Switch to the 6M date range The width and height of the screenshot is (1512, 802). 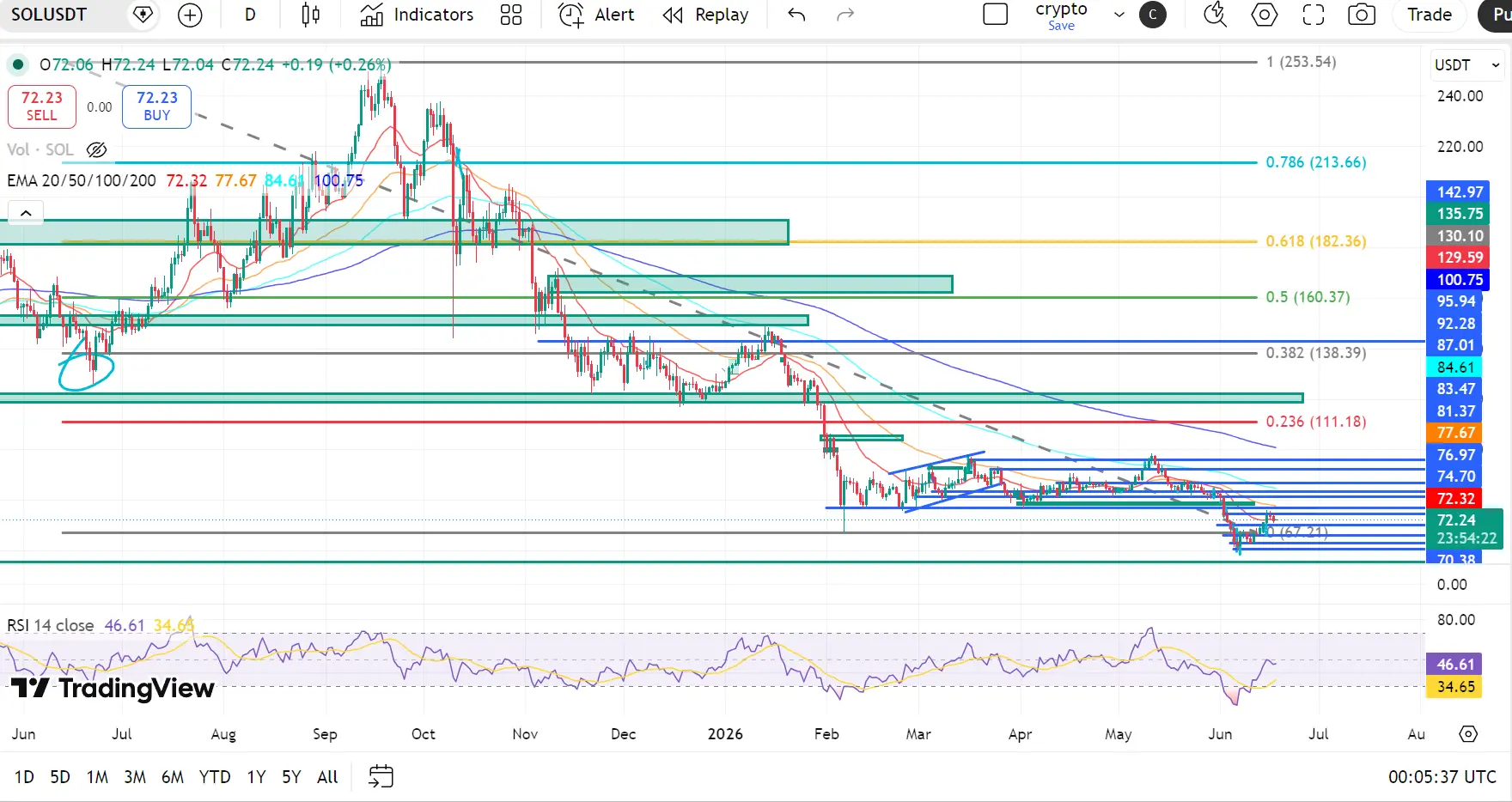click(173, 777)
